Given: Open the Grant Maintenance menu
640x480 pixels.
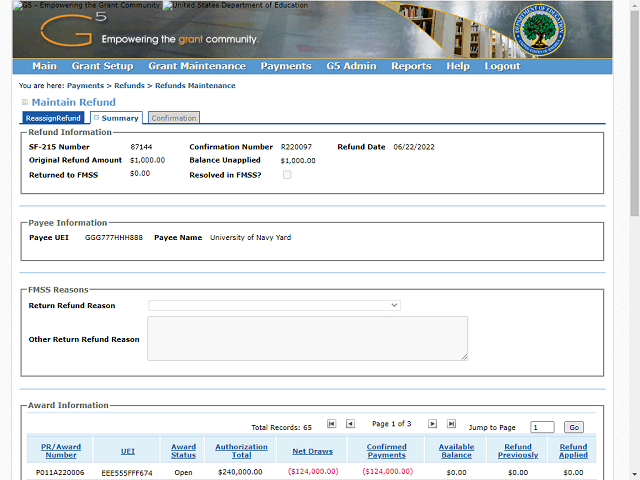Looking at the screenshot, I should 196,66.
